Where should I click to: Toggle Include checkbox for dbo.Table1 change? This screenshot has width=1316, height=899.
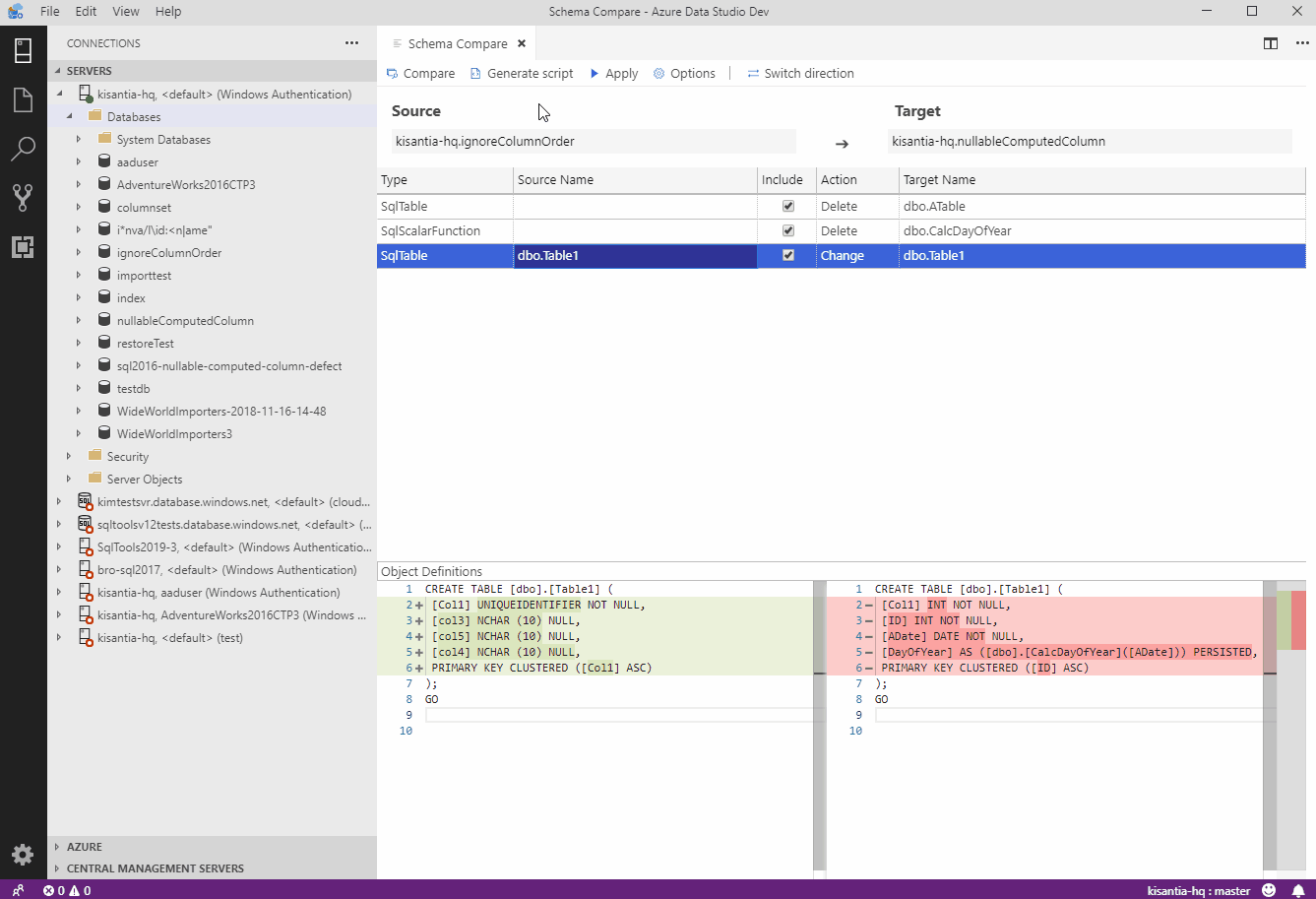(x=787, y=255)
